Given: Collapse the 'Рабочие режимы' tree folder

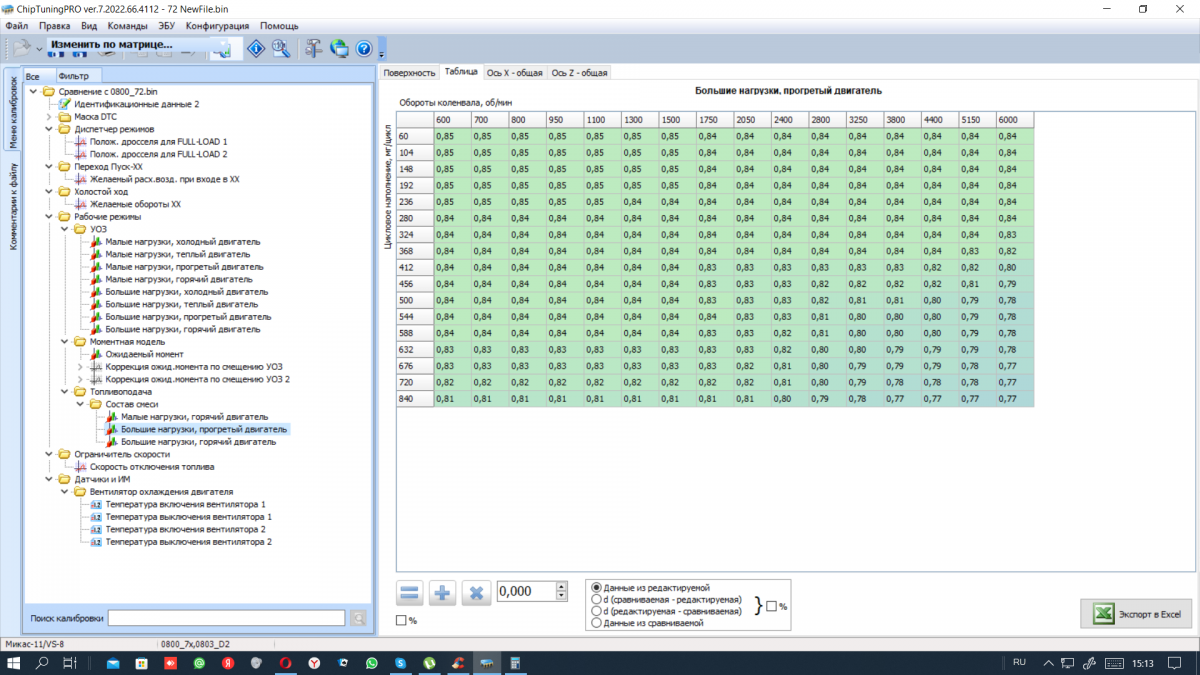Looking at the screenshot, I should coord(47,216).
